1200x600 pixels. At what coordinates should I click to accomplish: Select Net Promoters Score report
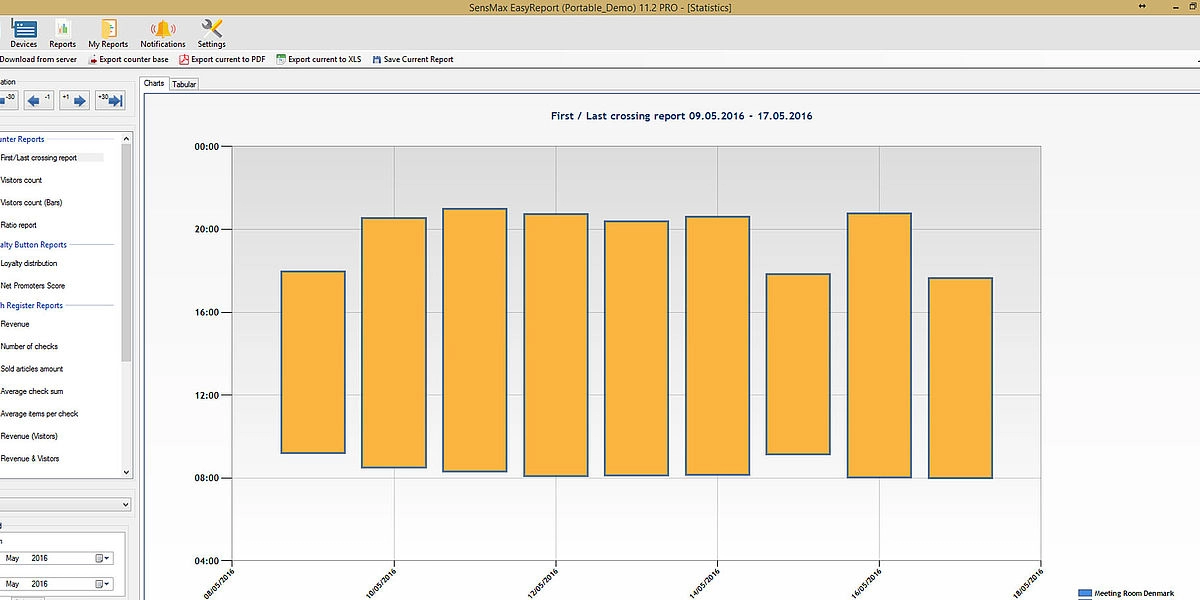pyautogui.click(x=33, y=286)
